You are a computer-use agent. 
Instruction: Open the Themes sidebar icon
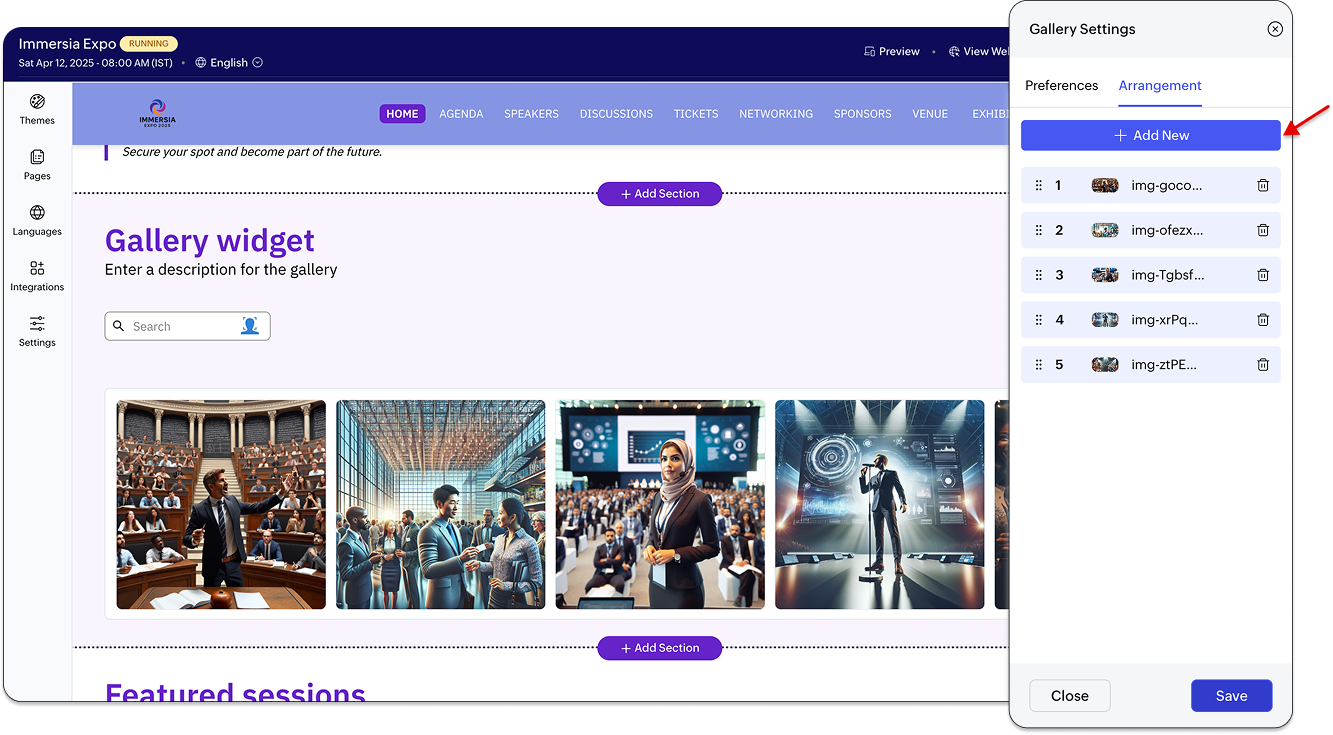tap(37, 102)
